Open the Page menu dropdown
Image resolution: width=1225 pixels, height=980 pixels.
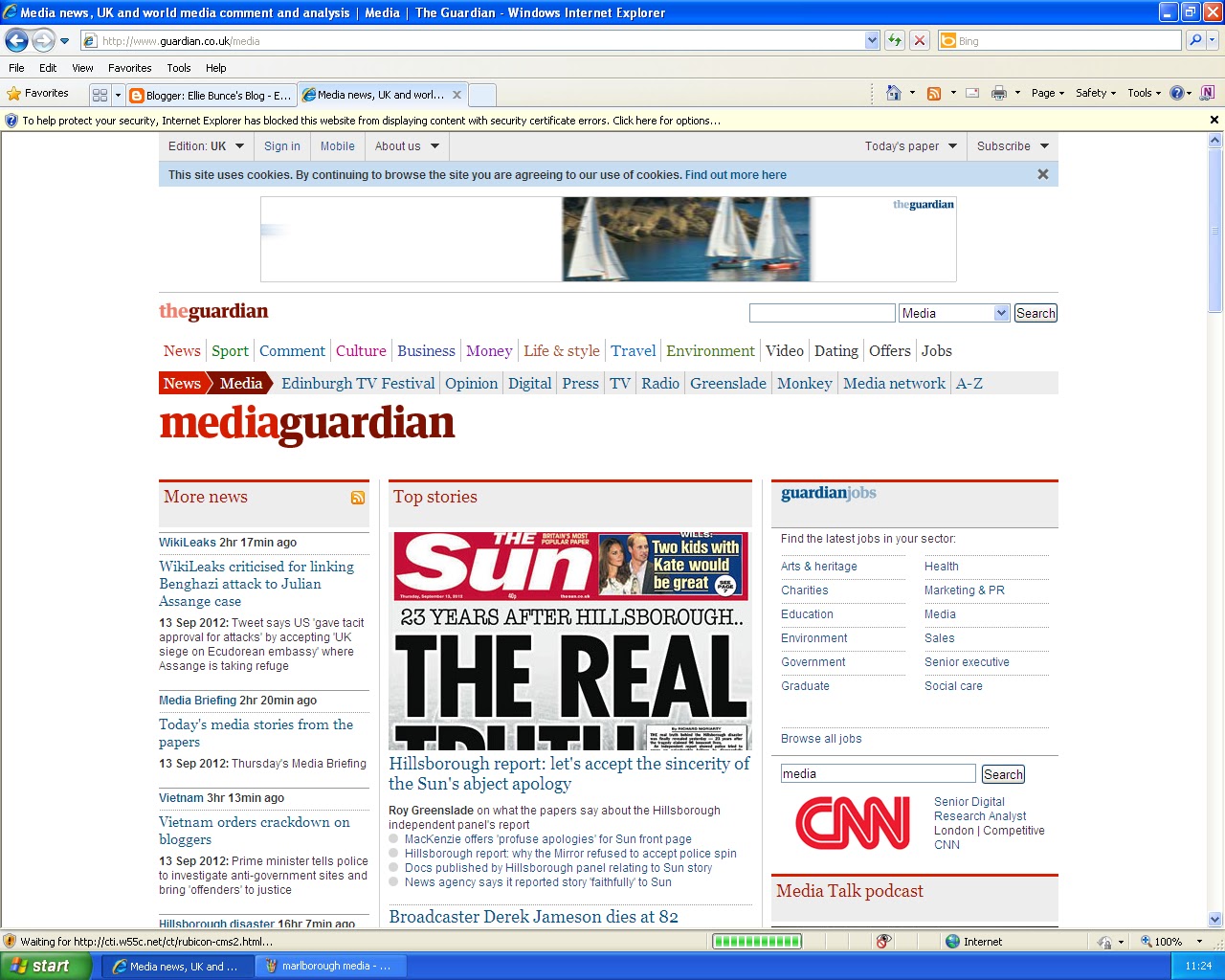[x=1049, y=93]
